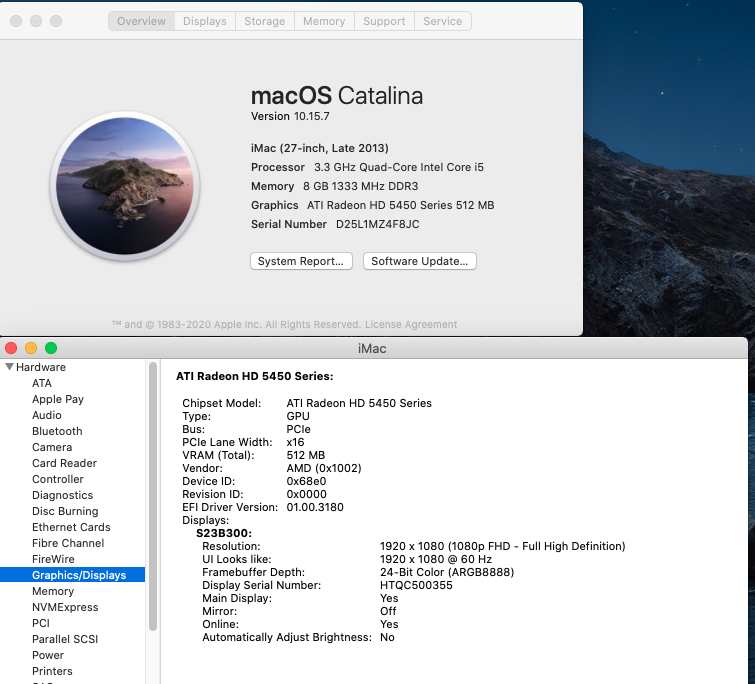755x684 pixels.
Task: Select Audio in the sidebar
Action: point(47,415)
